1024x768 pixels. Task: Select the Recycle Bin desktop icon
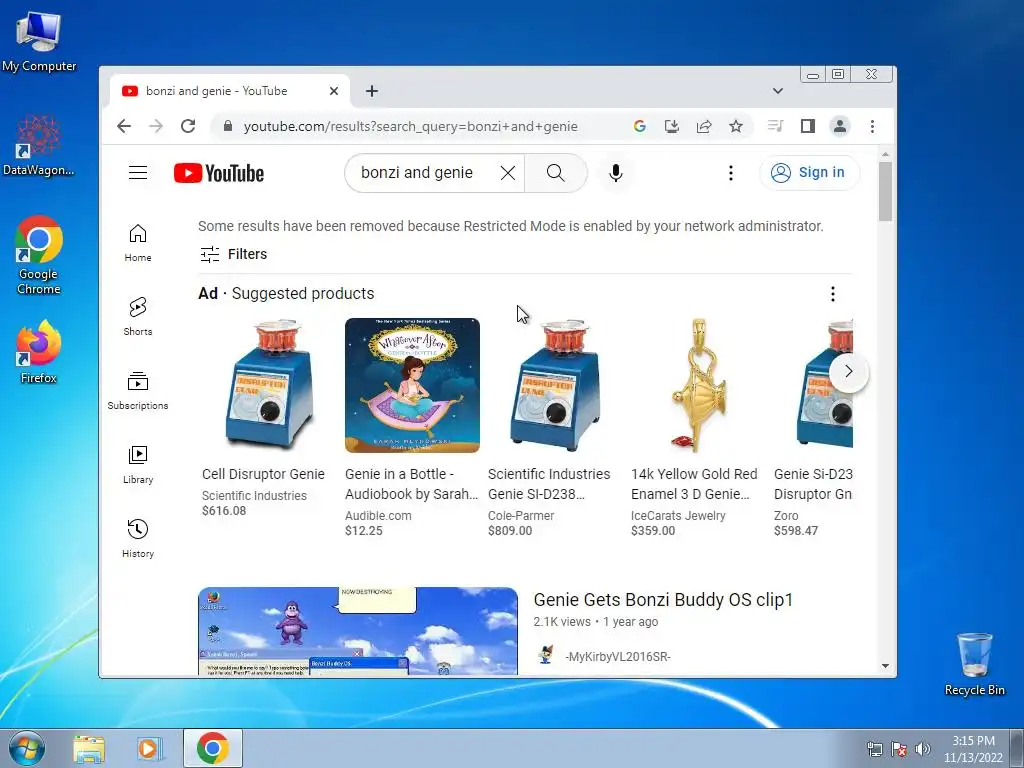click(974, 664)
